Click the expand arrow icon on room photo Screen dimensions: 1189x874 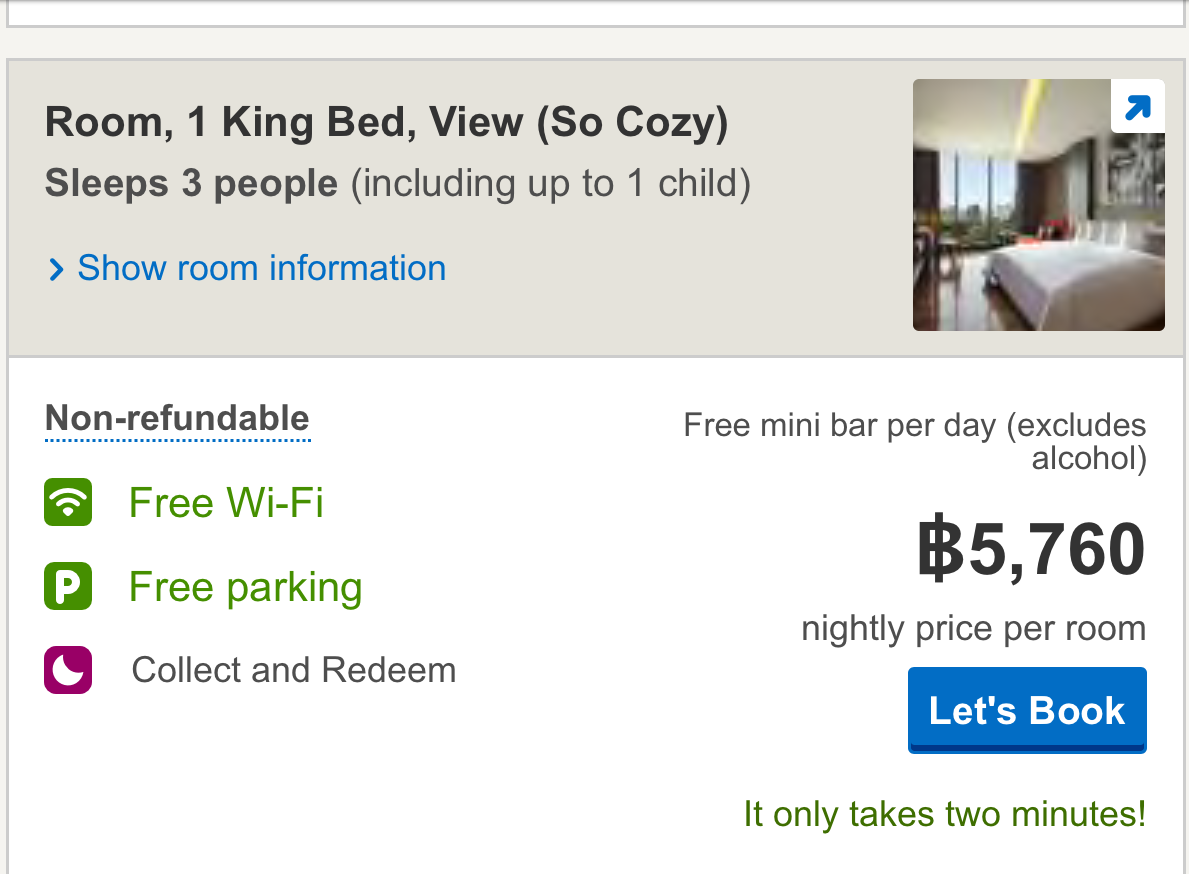pos(1138,106)
